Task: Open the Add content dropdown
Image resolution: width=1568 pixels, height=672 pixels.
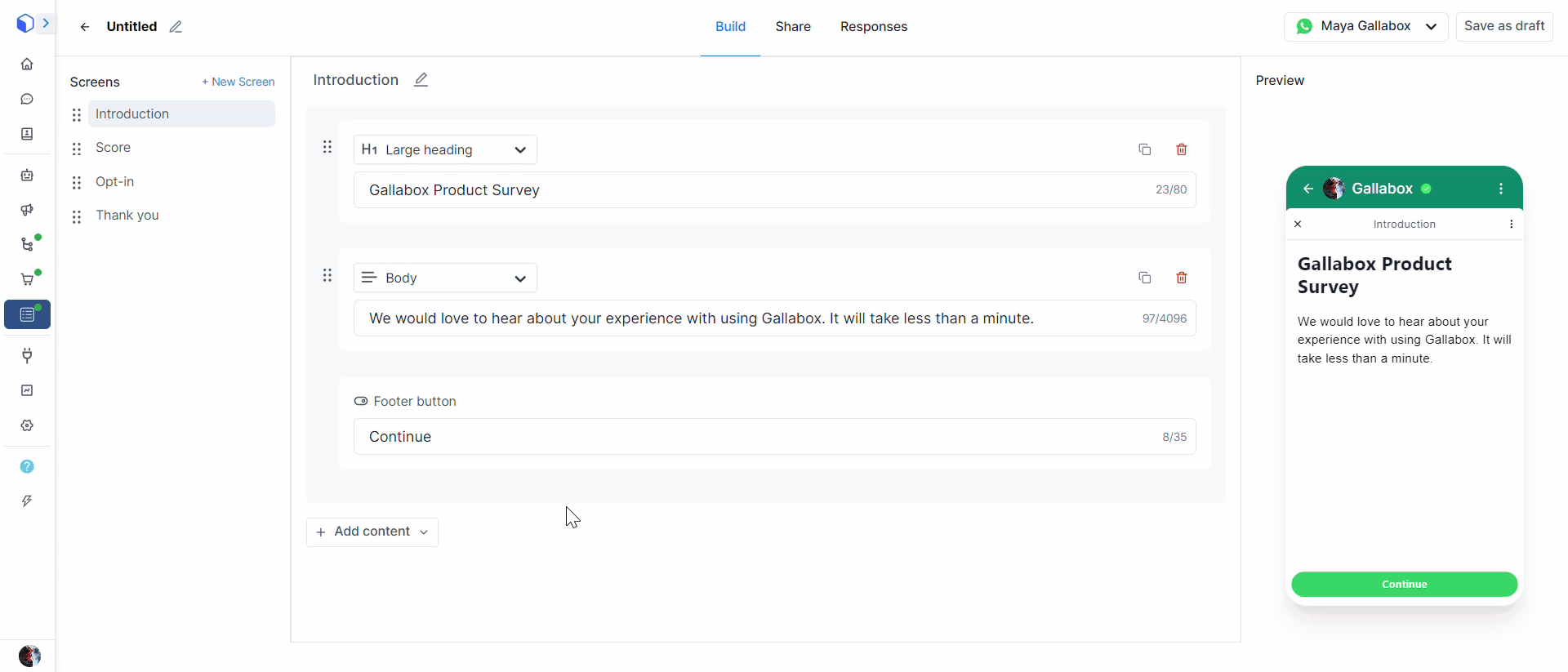Action: click(372, 532)
